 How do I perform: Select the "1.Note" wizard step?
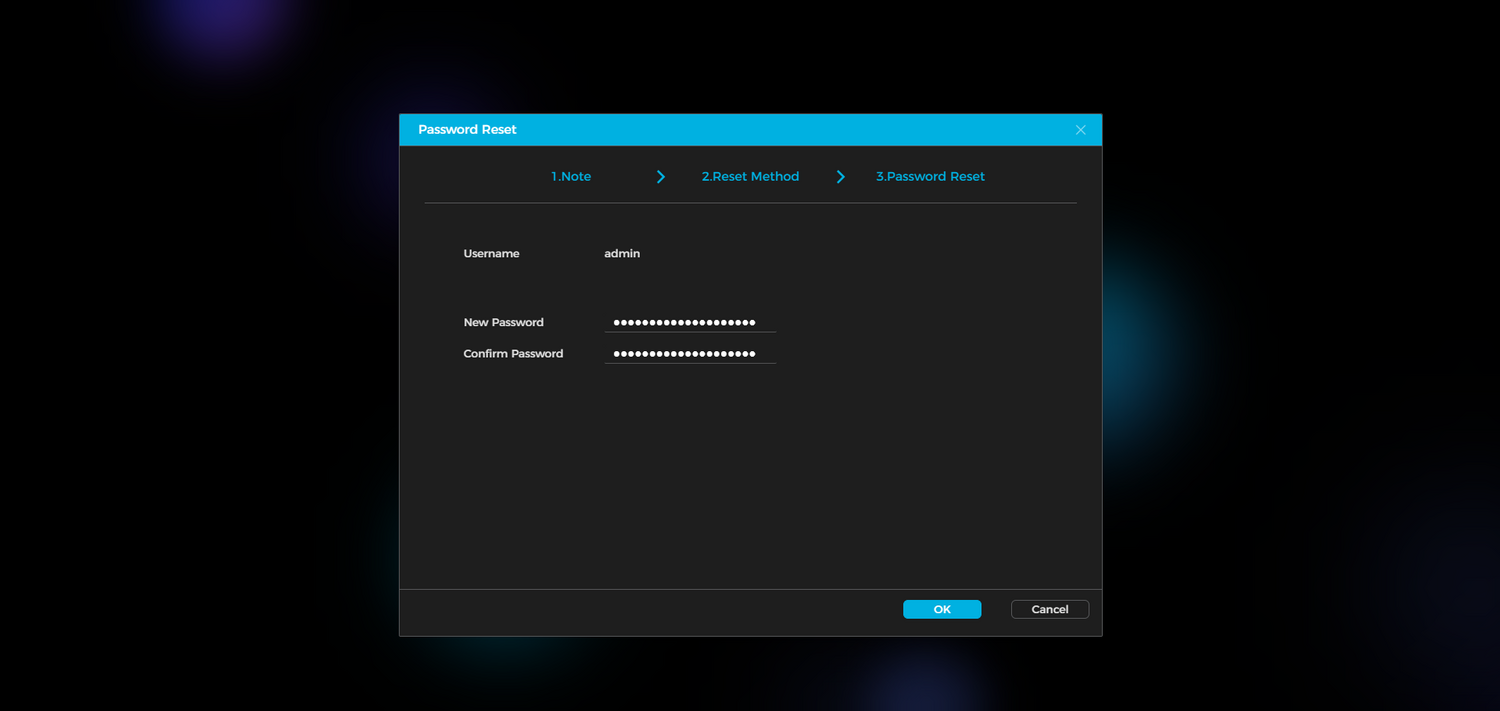tap(570, 176)
